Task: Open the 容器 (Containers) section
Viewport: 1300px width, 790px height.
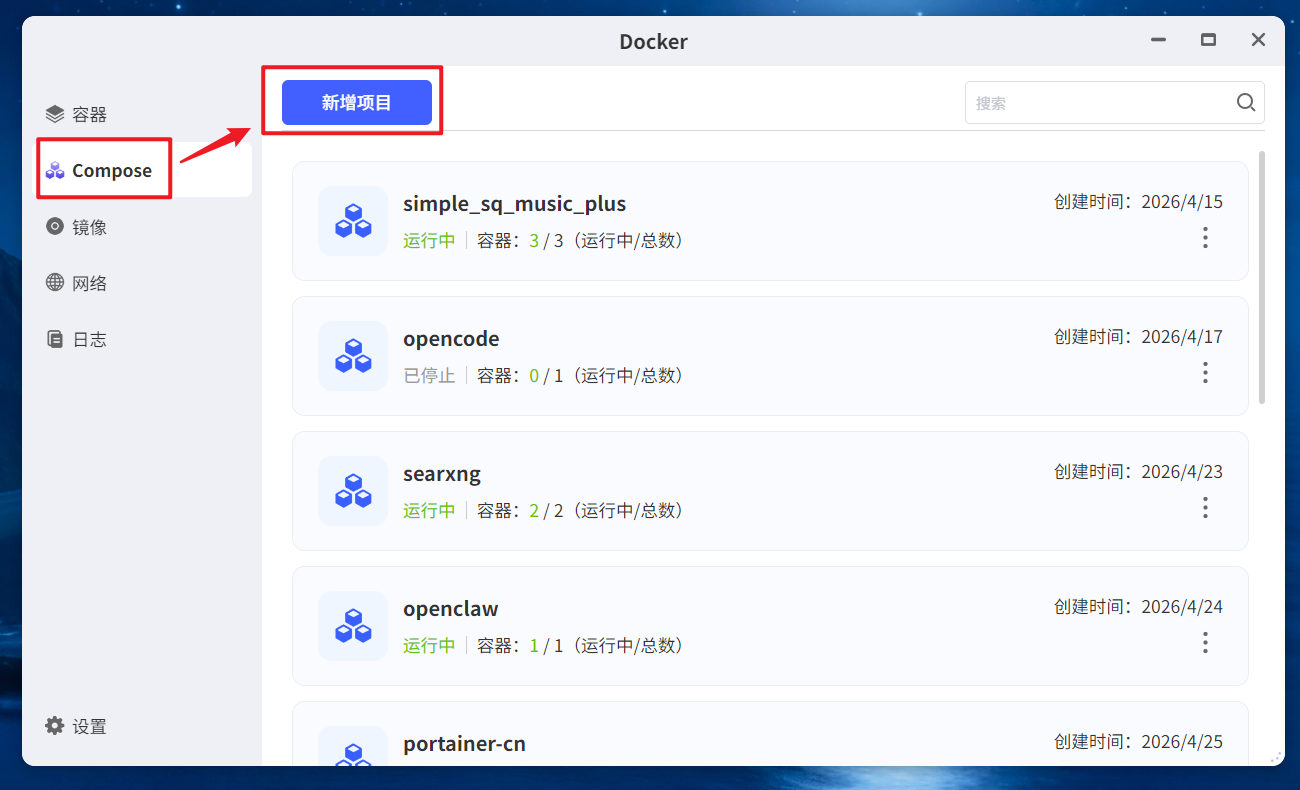Action: [142, 114]
